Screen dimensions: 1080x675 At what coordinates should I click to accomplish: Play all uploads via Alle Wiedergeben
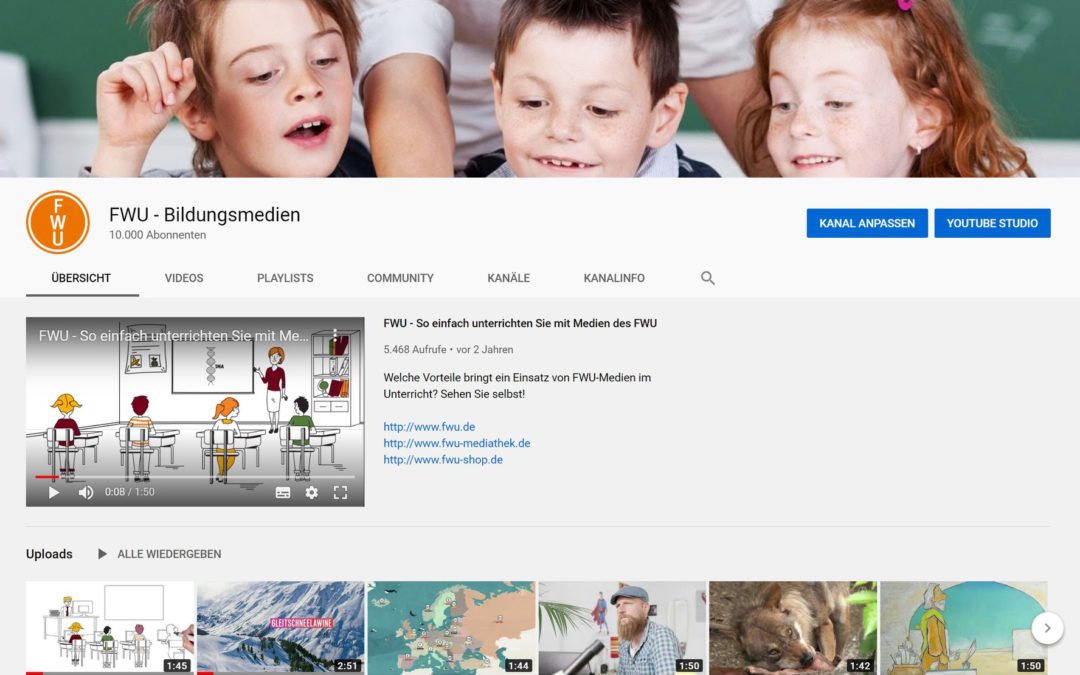point(159,554)
